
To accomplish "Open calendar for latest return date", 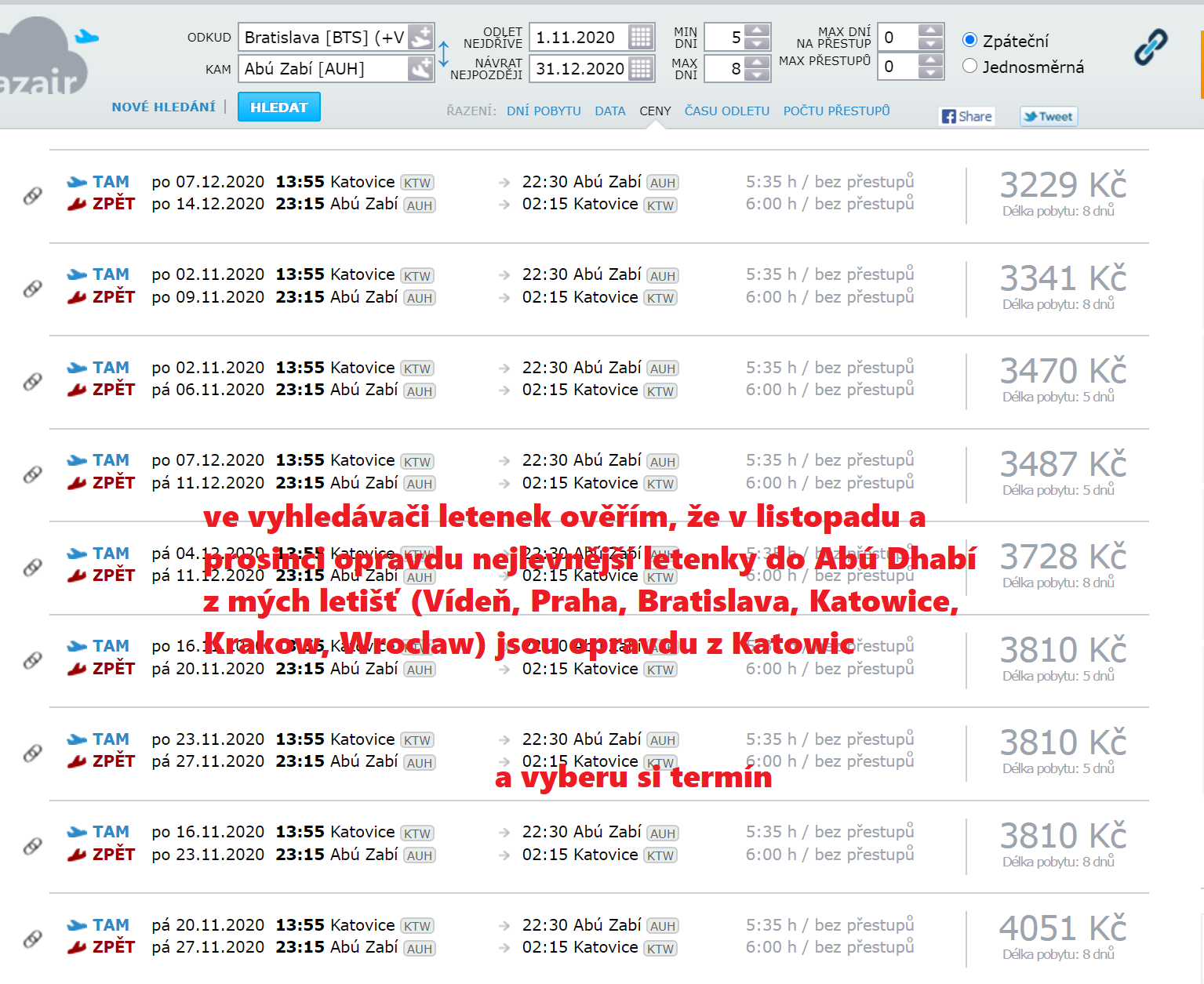I will pos(641,69).
